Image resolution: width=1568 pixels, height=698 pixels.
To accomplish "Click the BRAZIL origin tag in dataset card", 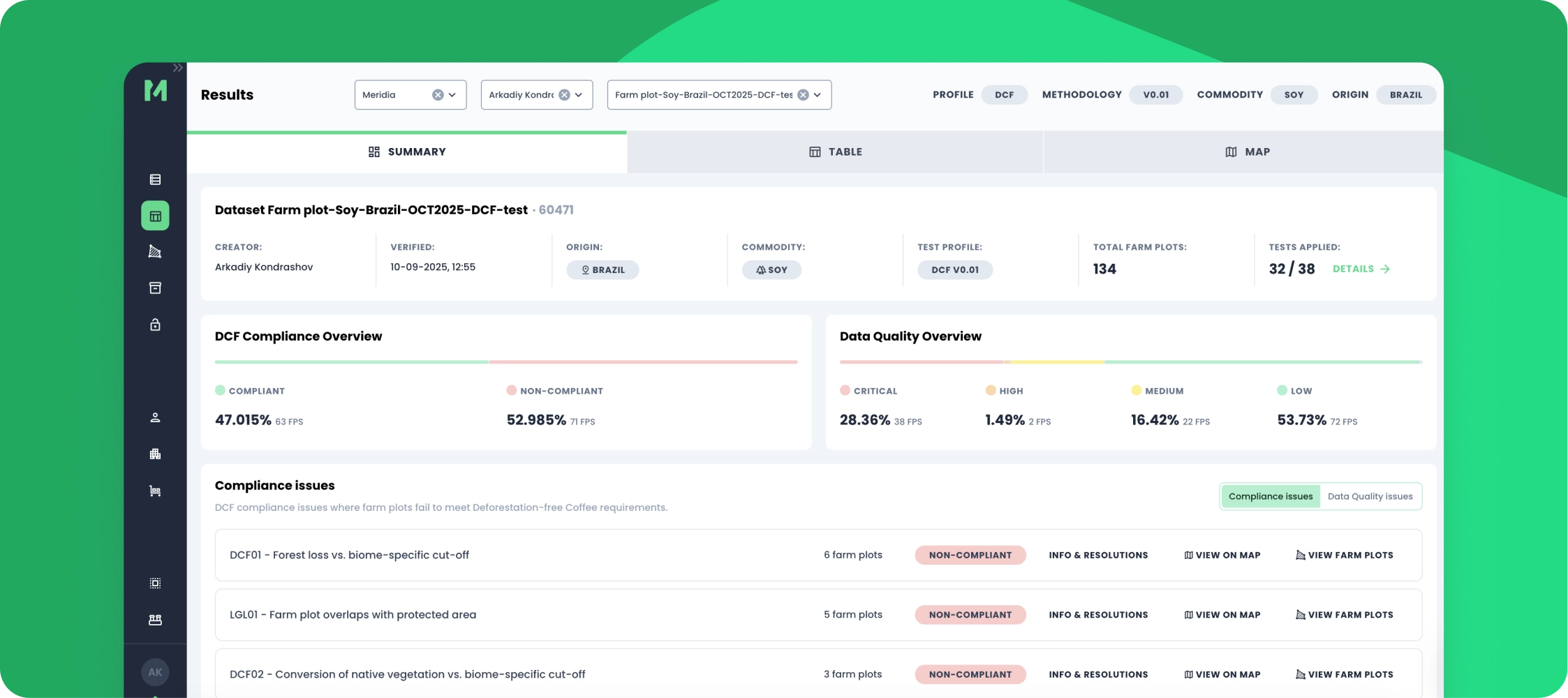I will 602,269.
